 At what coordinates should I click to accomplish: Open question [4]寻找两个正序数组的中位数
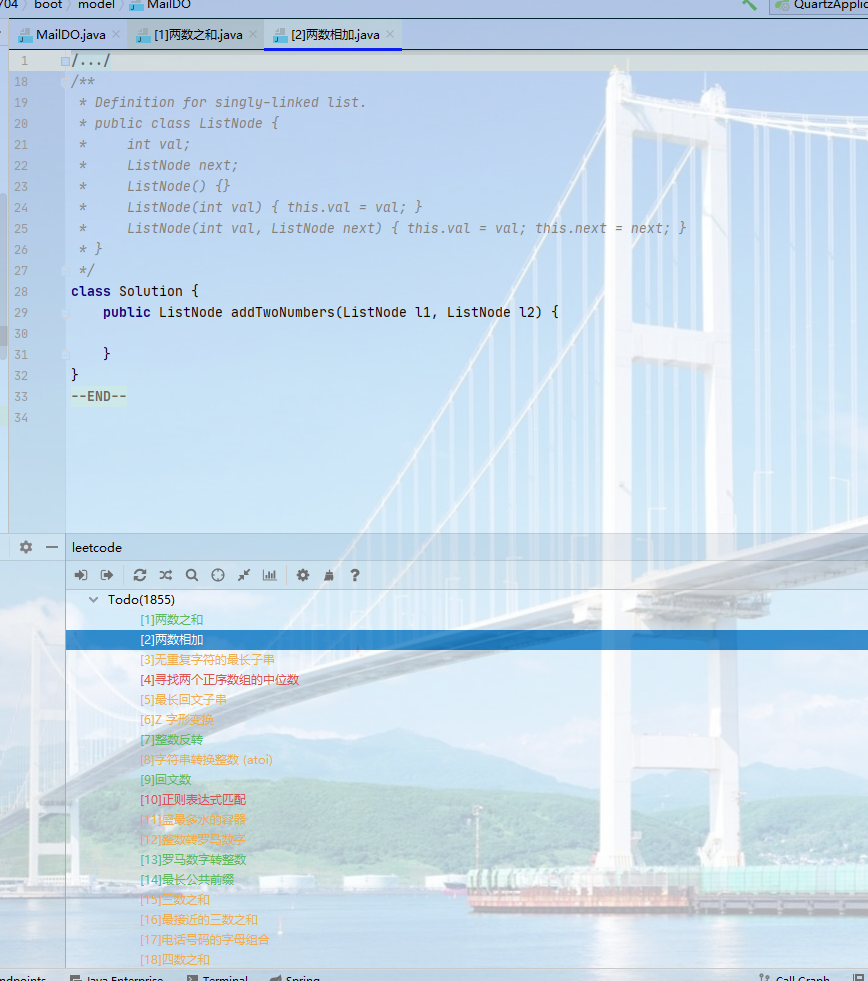click(x=219, y=680)
